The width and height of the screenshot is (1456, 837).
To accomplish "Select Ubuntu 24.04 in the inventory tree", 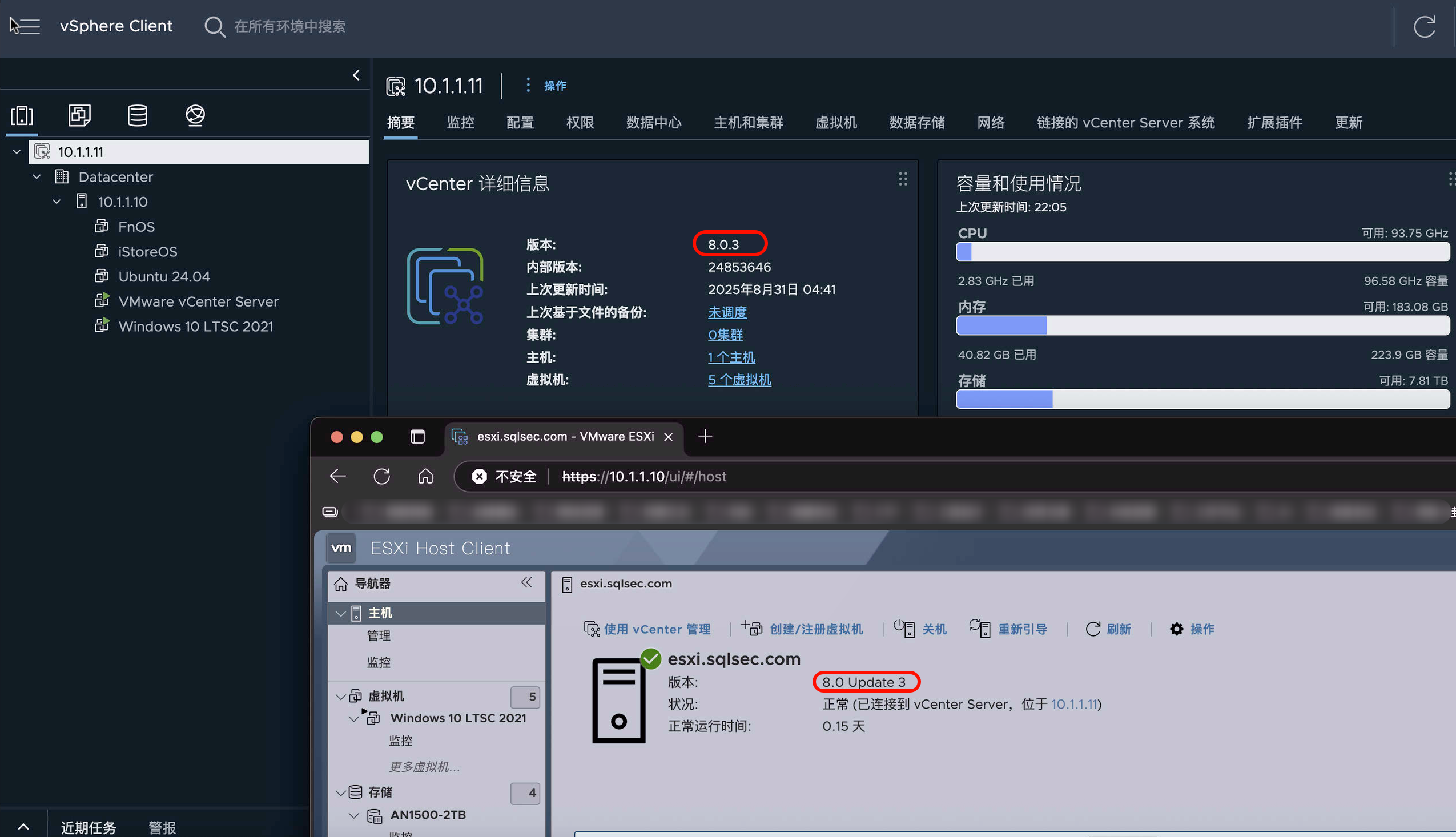I will click(164, 276).
